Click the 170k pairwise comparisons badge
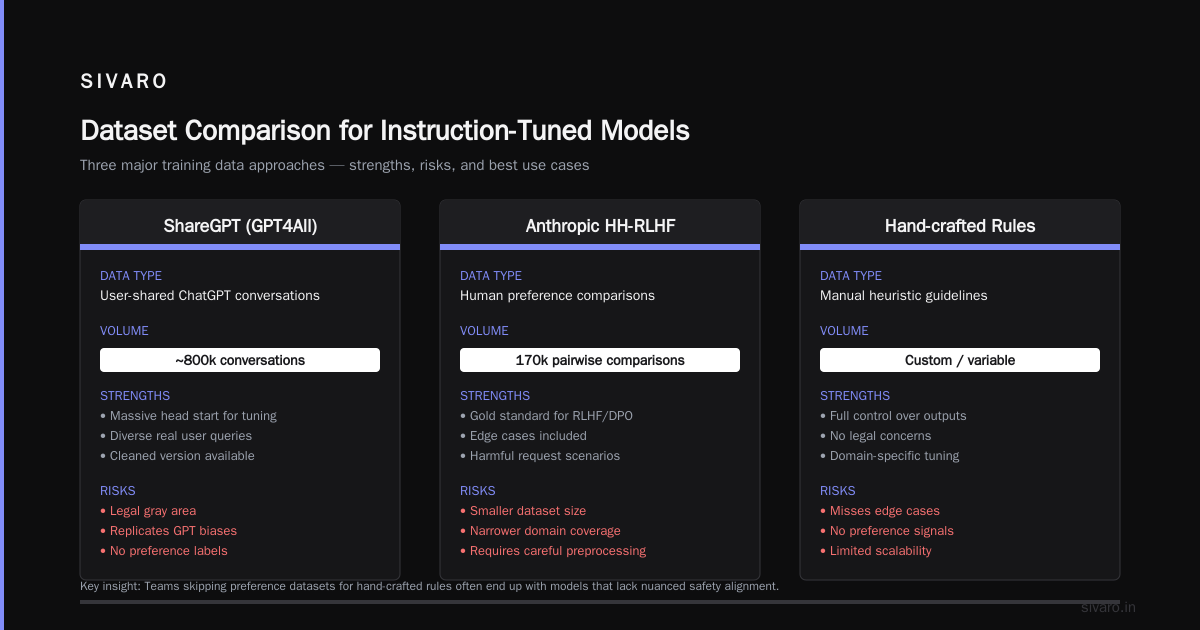 click(600, 360)
